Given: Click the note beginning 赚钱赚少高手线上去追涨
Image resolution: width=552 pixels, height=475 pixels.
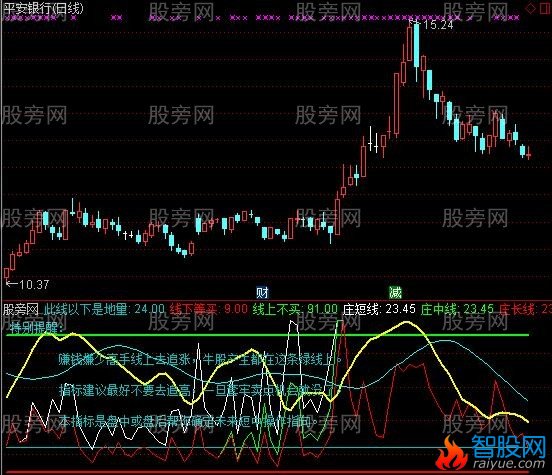Looking at the screenshot, I should (x=200, y=359).
